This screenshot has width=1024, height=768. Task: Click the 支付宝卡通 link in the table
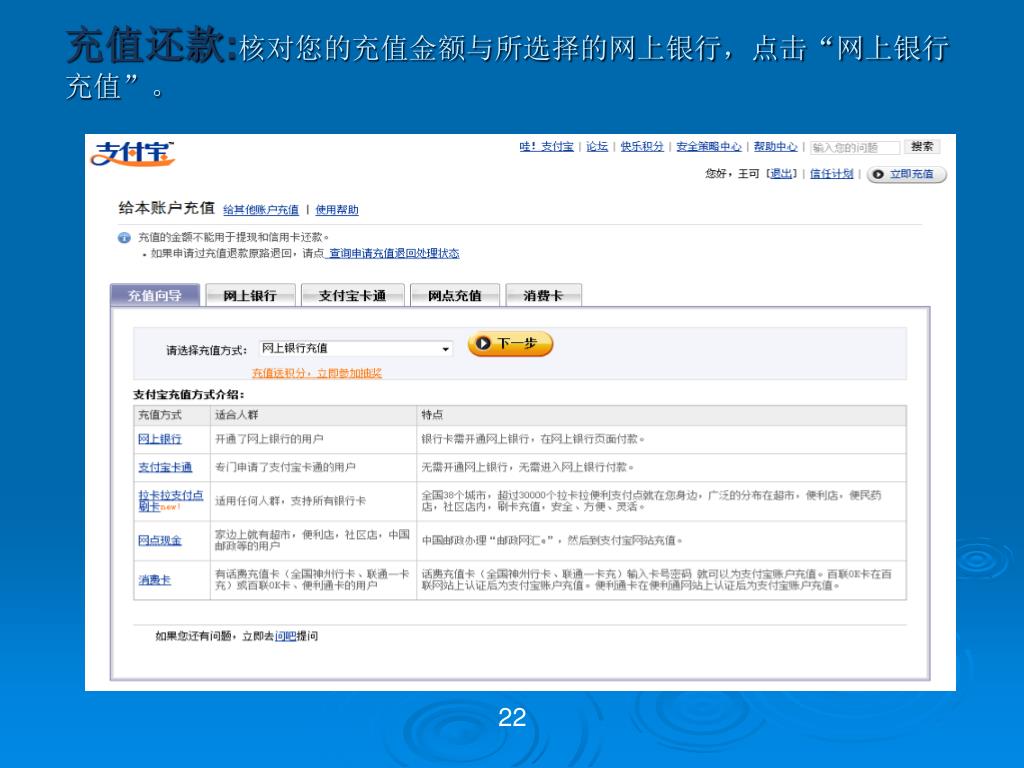pos(165,467)
